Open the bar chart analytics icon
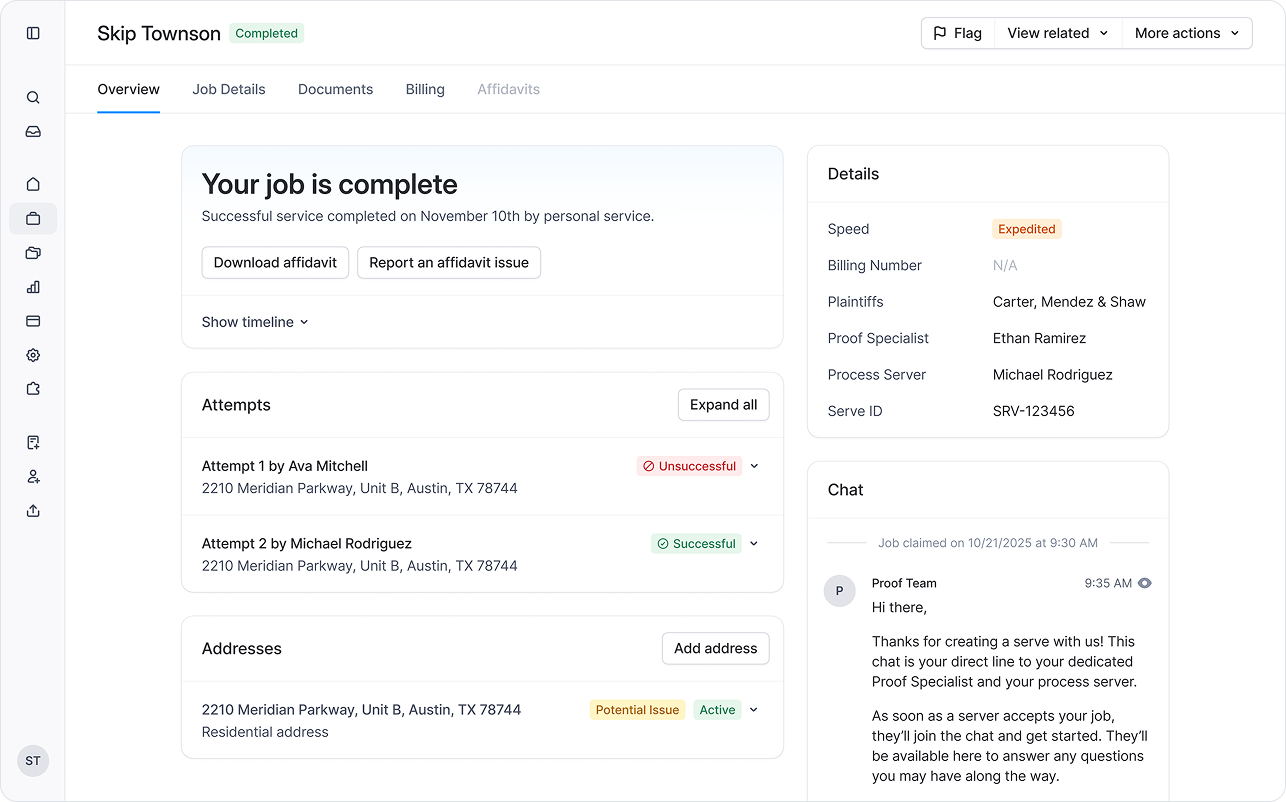1286x802 pixels. tap(33, 287)
